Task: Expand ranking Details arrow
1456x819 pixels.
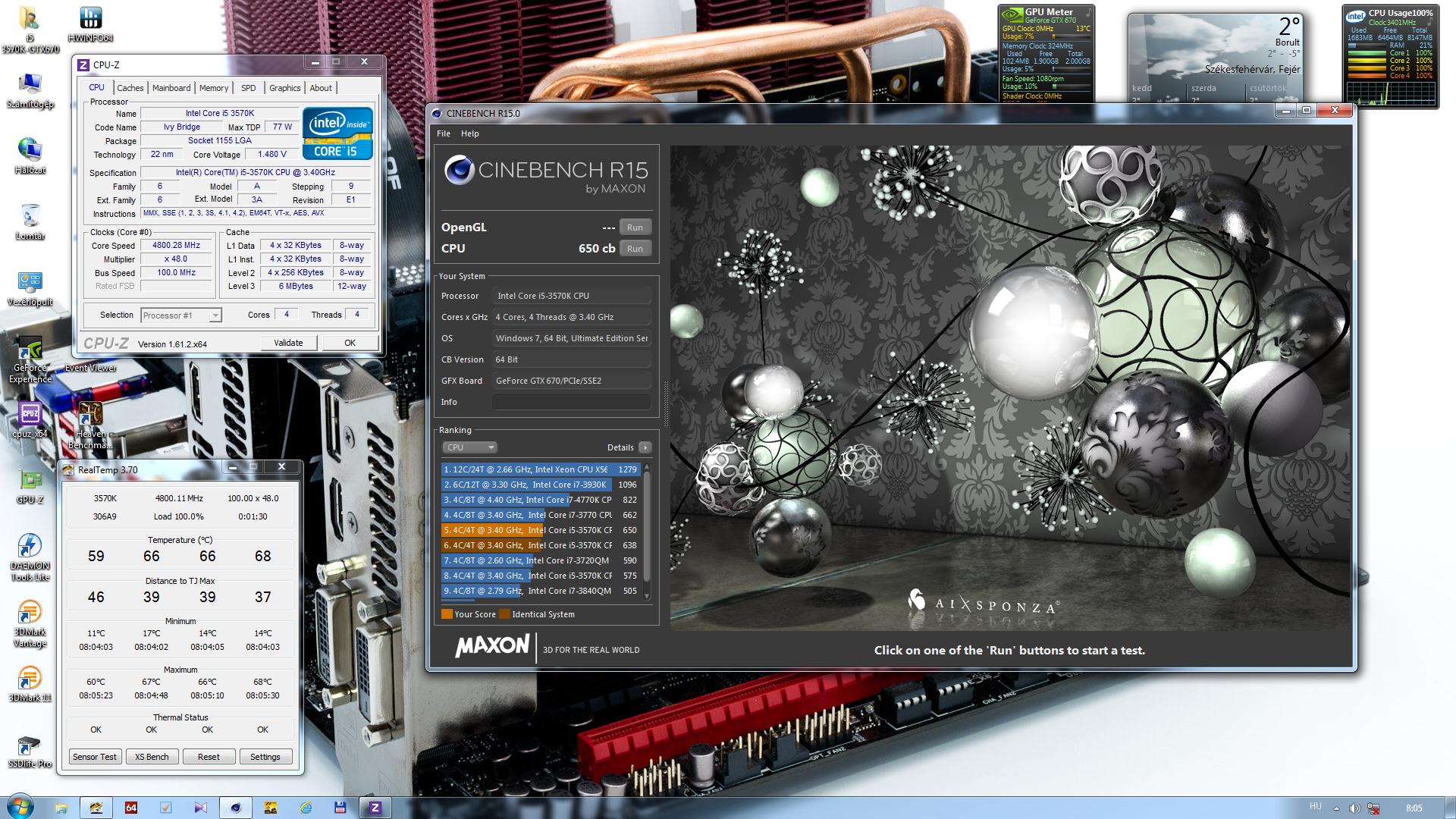Action: [645, 447]
